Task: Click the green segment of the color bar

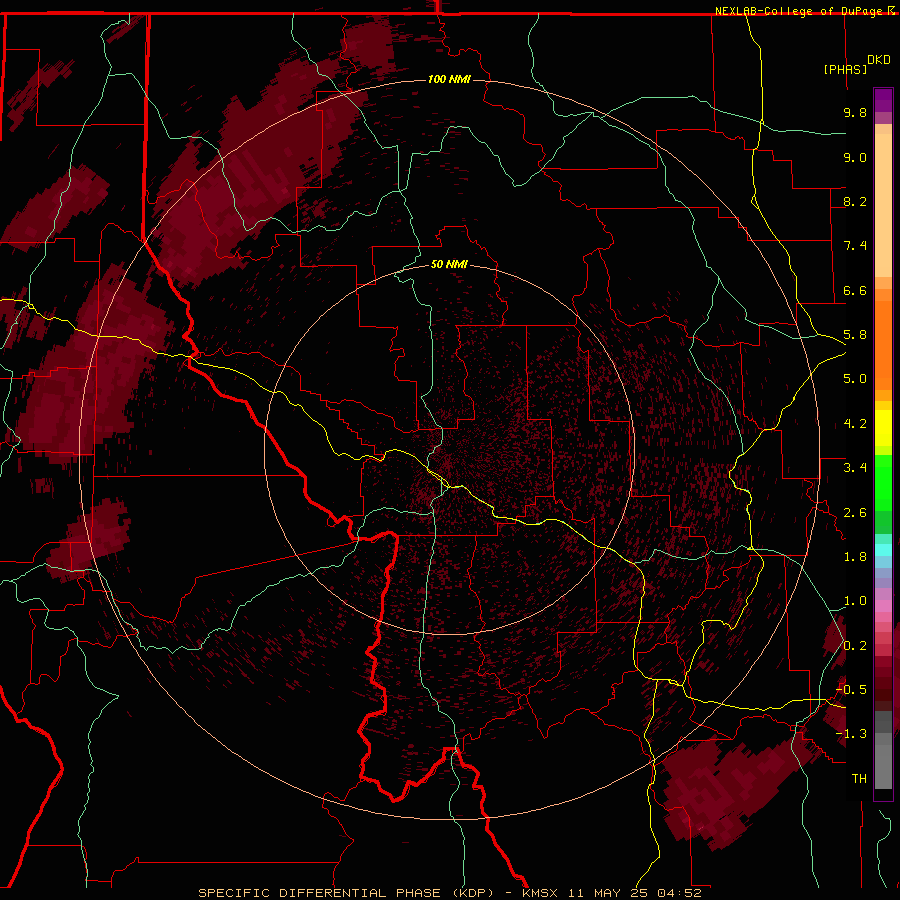Action: [883, 494]
